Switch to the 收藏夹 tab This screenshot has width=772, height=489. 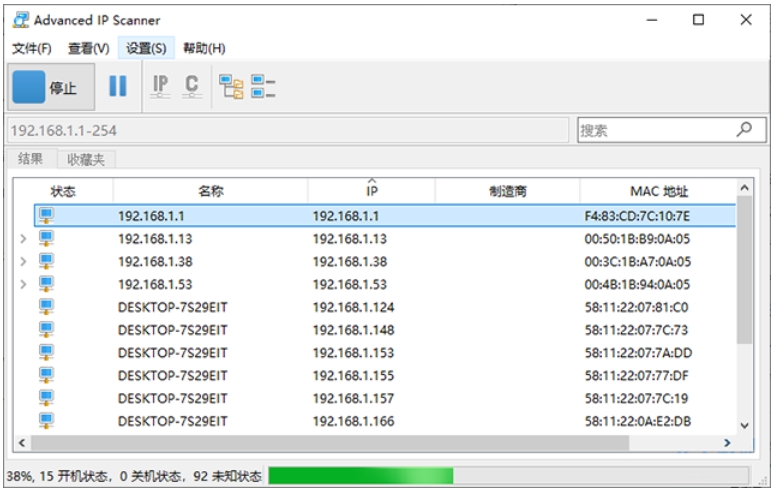86,160
